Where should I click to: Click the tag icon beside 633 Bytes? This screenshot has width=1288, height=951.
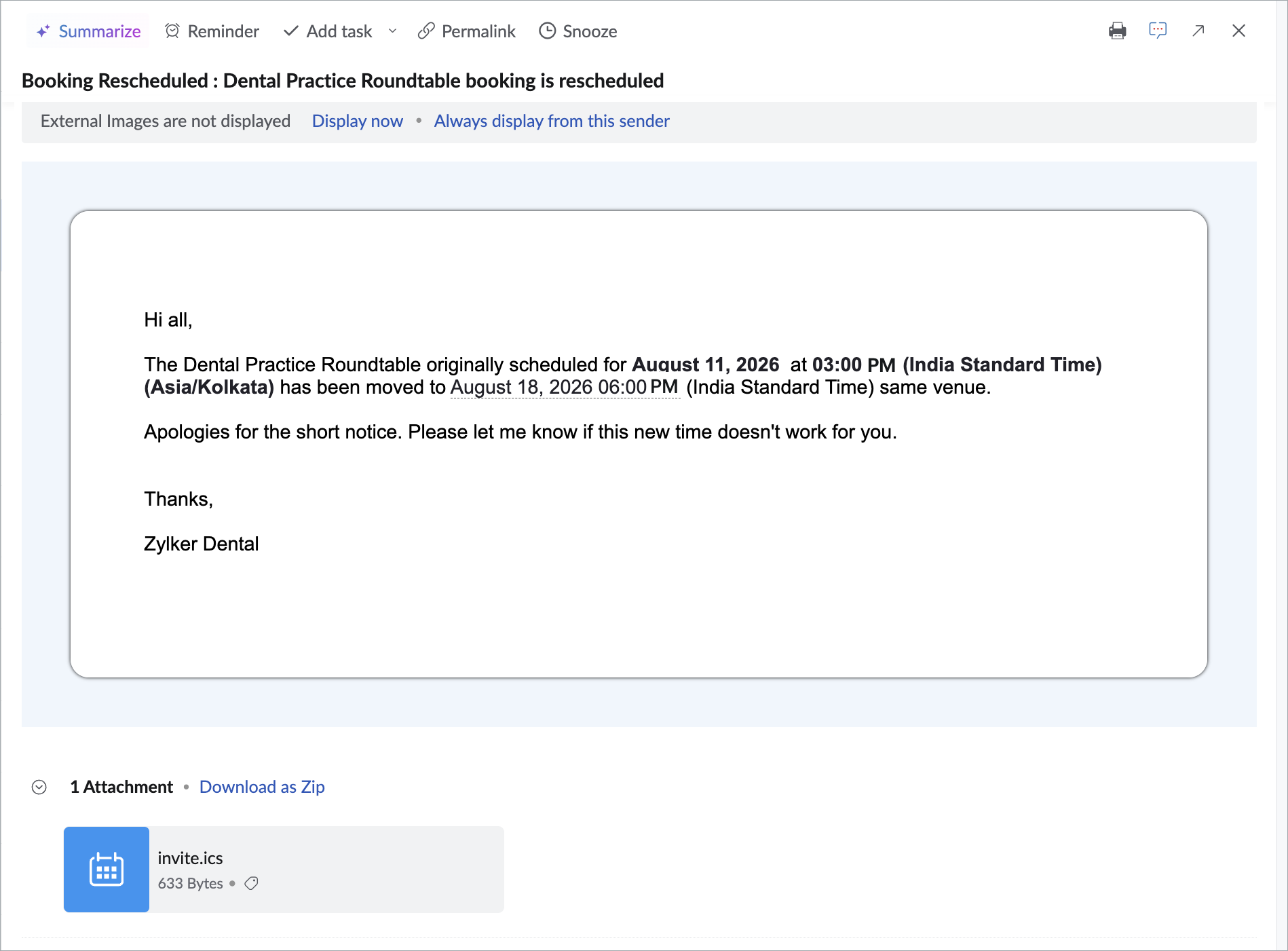[x=251, y=883]
